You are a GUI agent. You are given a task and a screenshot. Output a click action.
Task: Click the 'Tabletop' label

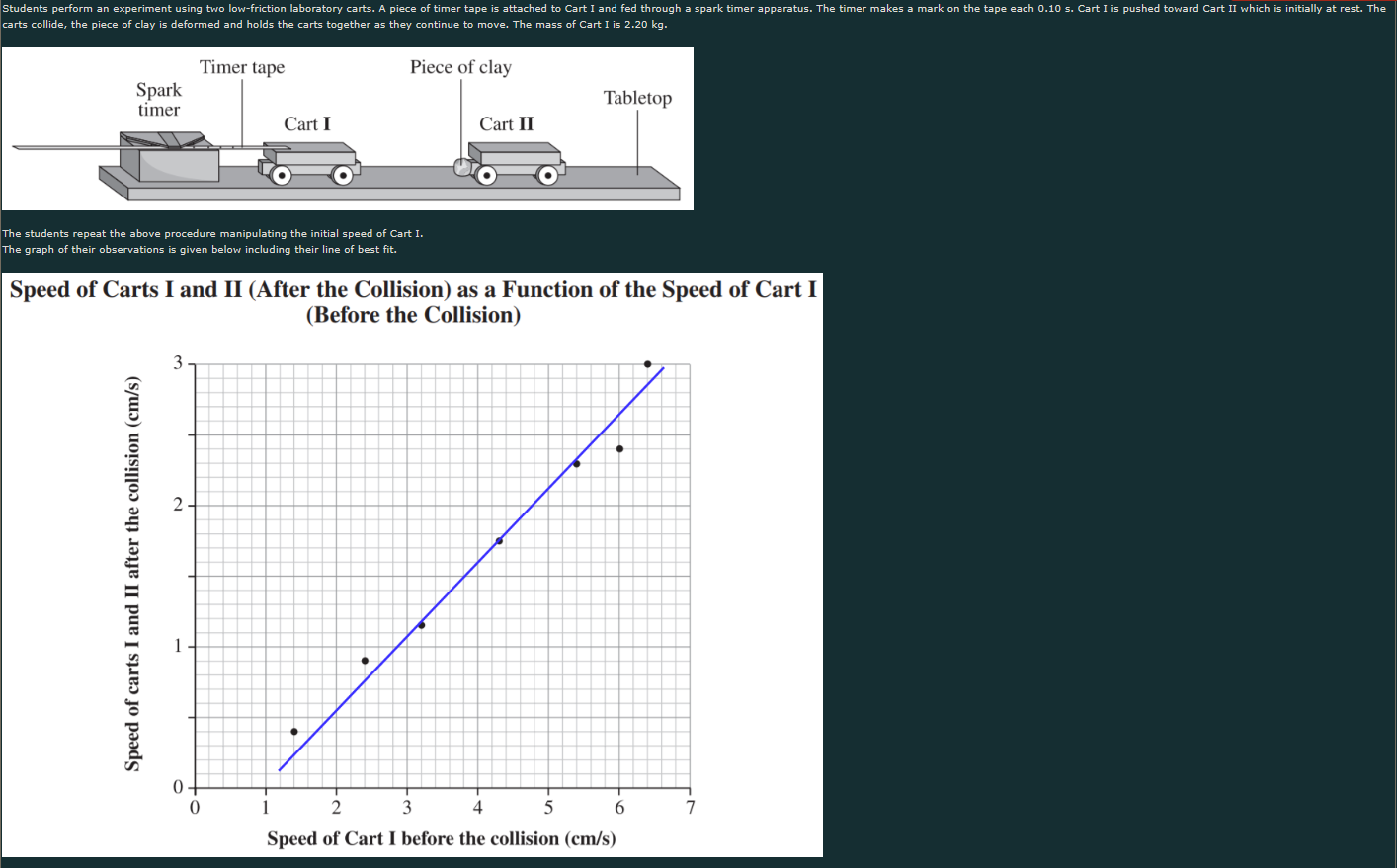[x=638, y=98]
